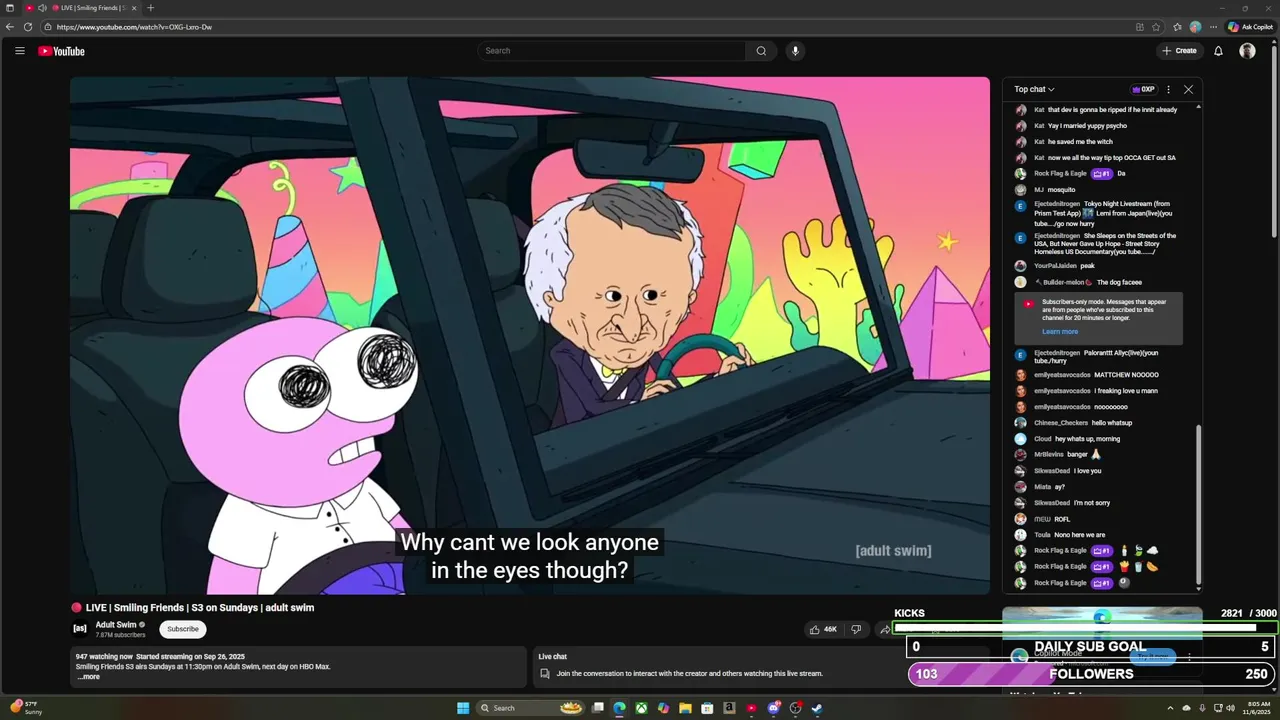Open Xbox app from the taskbar
The width and height of the screenshot is (1280, 720).
point(641,708)
